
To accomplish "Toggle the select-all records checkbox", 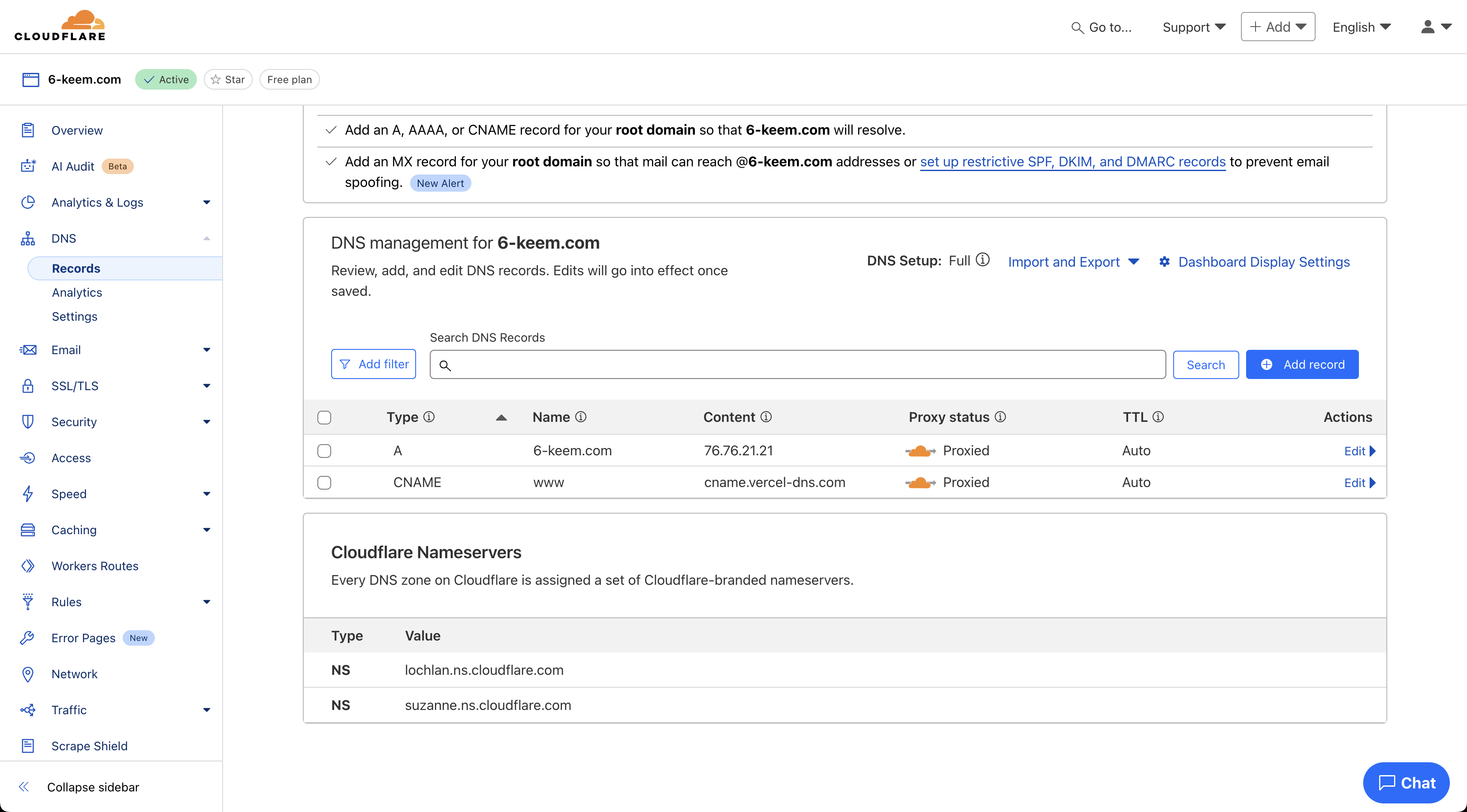I will (325, 418).
